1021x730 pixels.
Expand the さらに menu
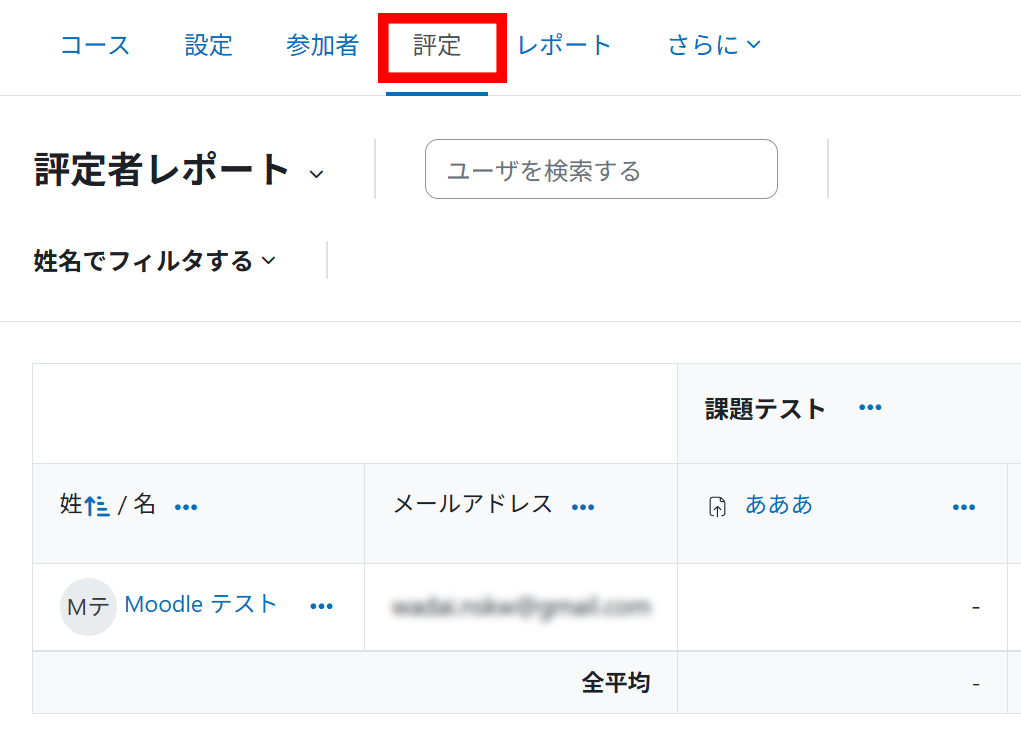(x=714, y=45)
